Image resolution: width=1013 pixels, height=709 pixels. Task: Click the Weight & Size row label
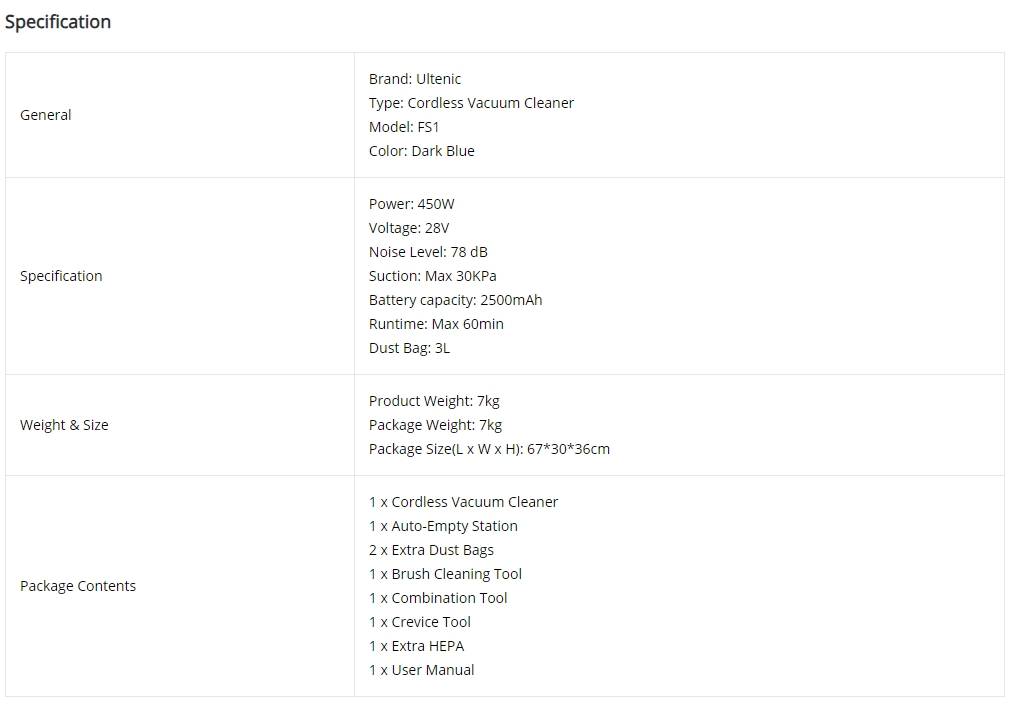point(64,425)
